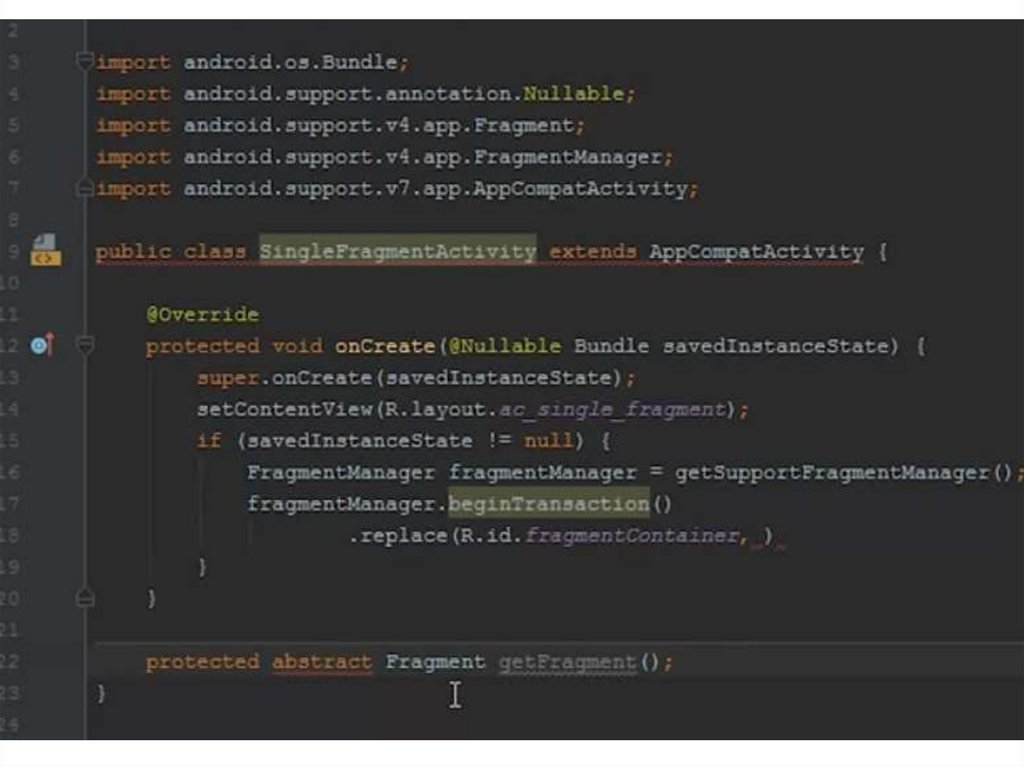The height and width of the screenshot is (767, 1024).
Task: Click the .replace method call
Action: 398,536
